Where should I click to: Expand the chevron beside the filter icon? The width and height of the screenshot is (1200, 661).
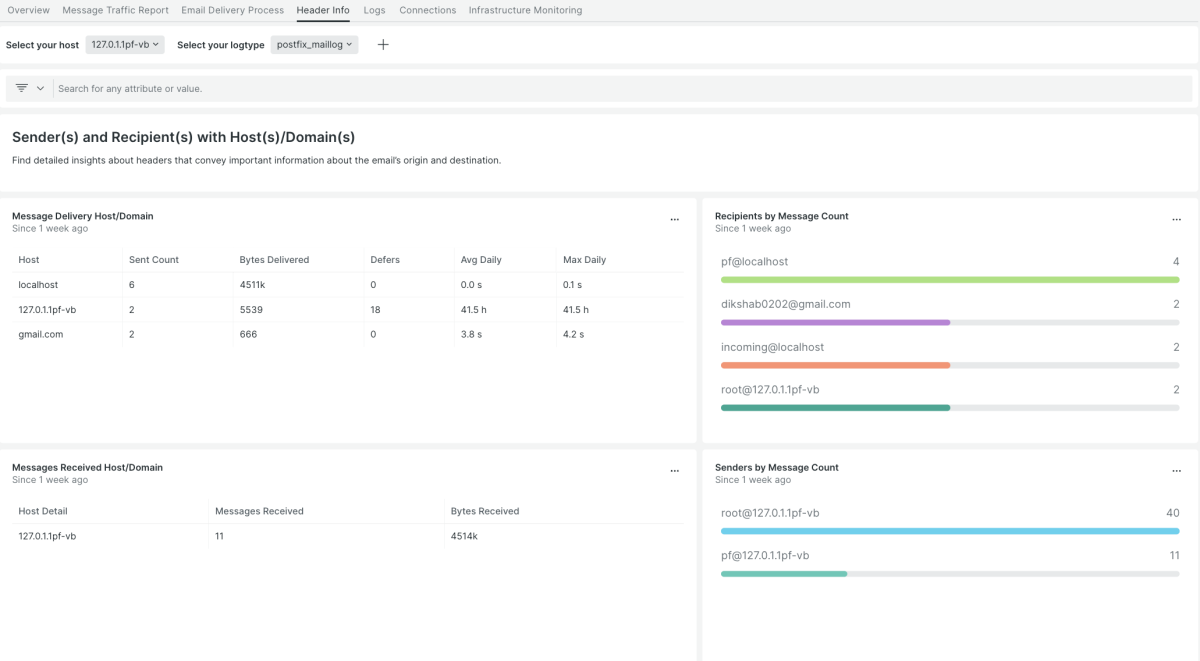(x=41, y=88)
